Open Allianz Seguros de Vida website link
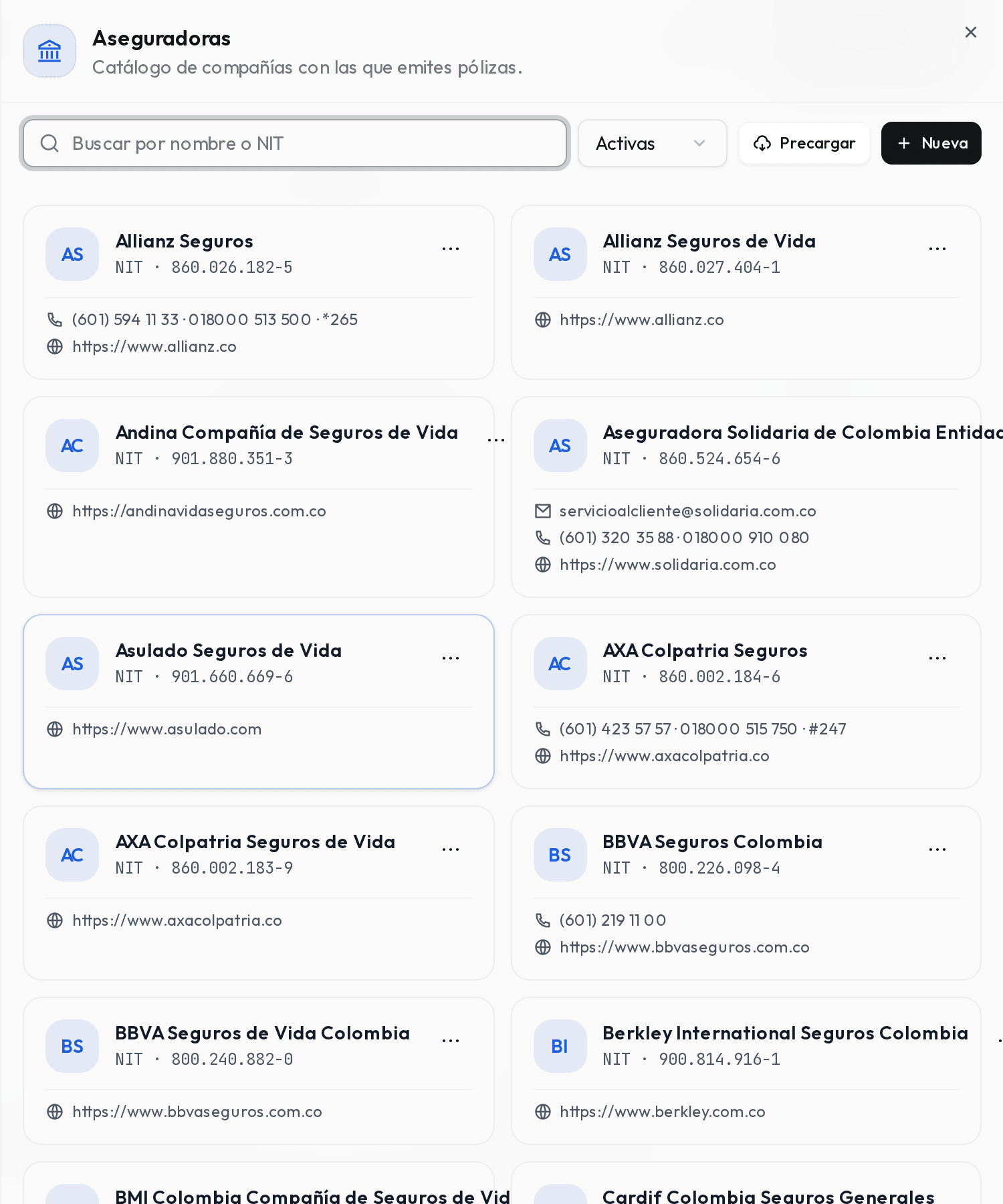 (x=642, y=320)
